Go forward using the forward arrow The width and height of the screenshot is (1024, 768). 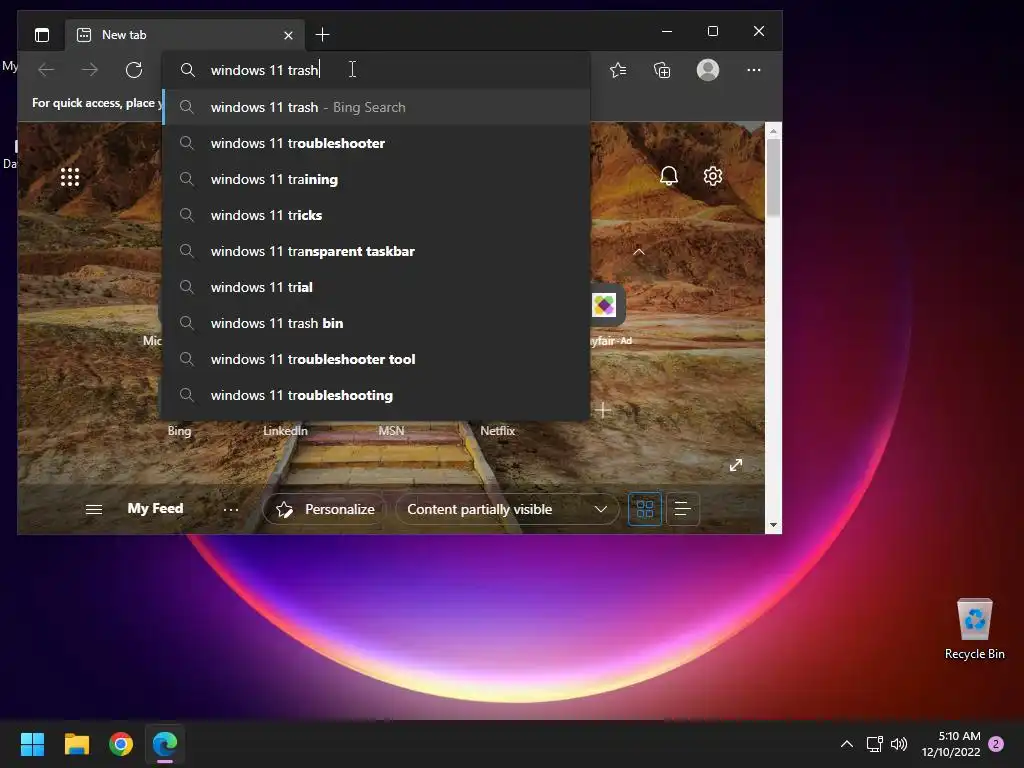(90, 70)
